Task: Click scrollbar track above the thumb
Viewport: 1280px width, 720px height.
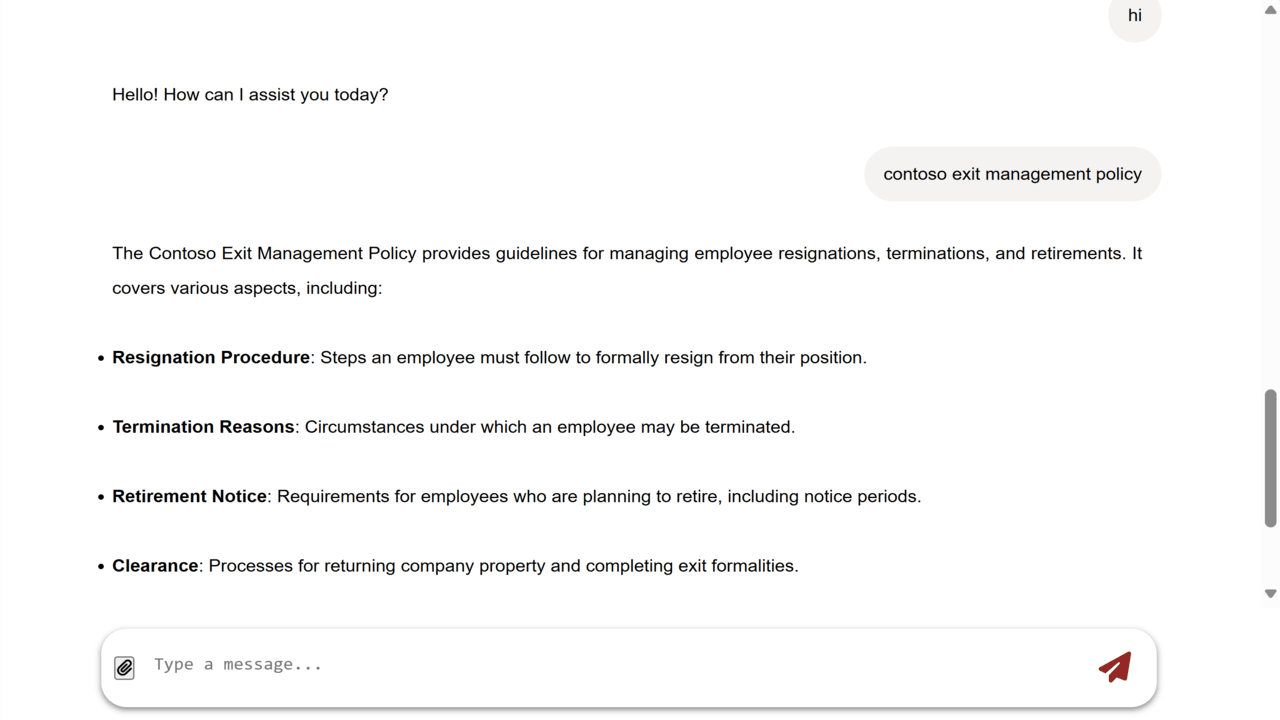Action: coord(1270,200)
